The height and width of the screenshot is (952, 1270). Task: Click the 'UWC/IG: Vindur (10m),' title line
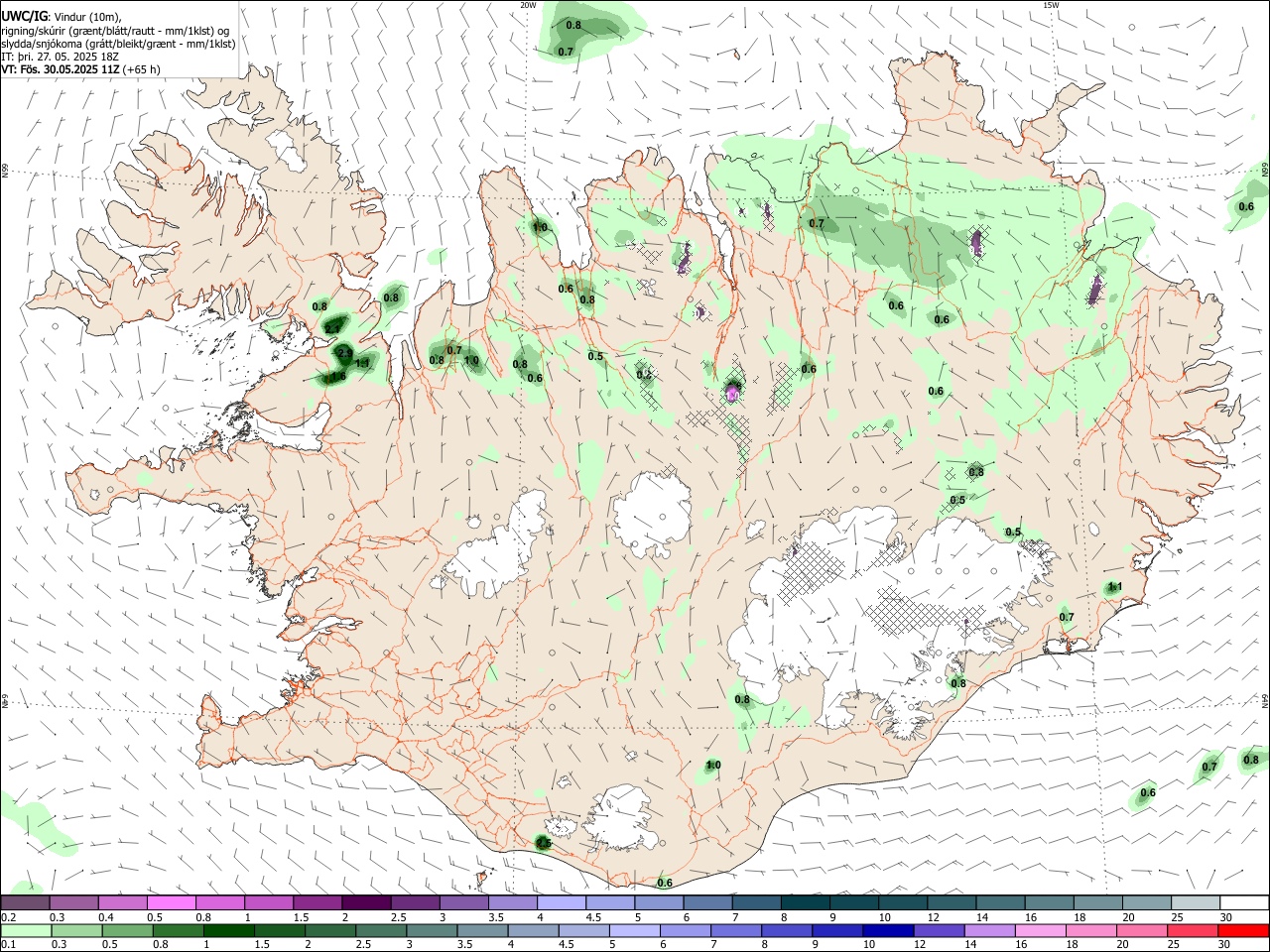click(62, 17)
